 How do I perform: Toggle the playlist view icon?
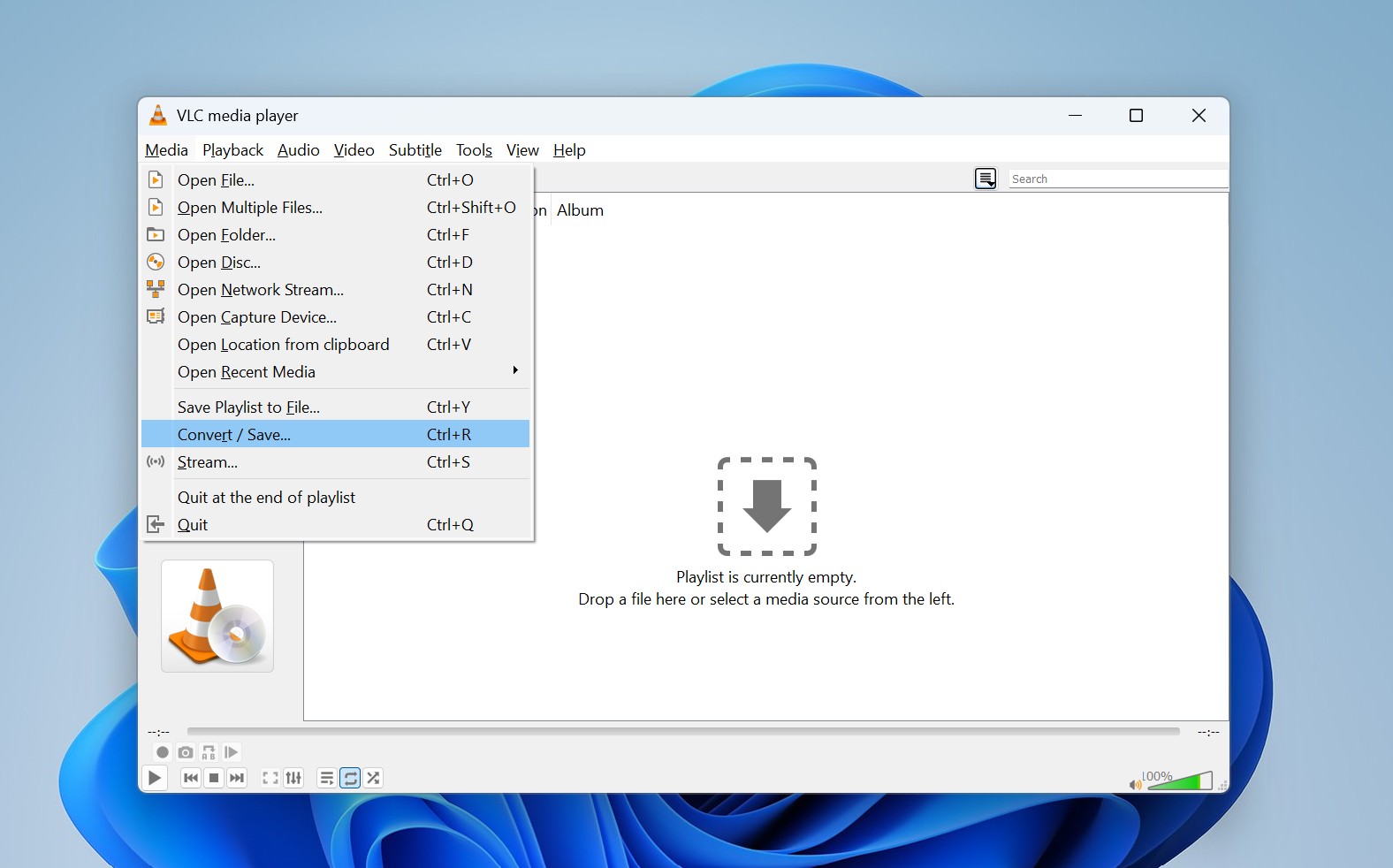point(327,778)
